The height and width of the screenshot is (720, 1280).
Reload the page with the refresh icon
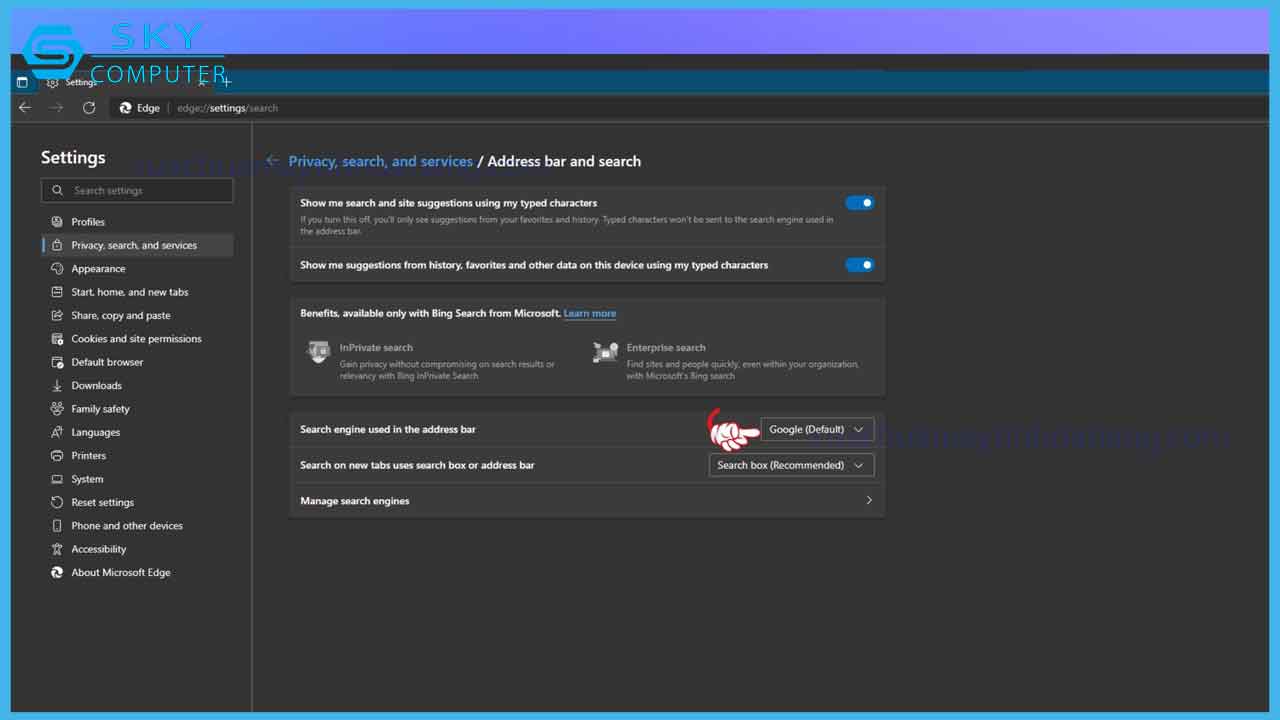(89, 108)
